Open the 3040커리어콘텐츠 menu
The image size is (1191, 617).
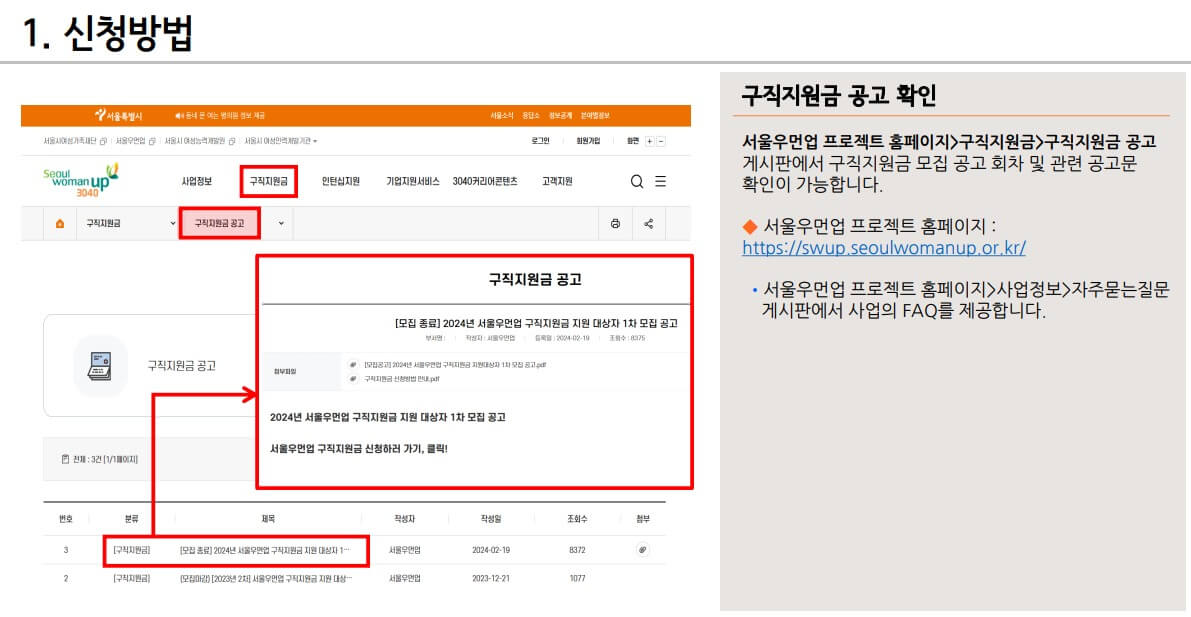[485, 182]
